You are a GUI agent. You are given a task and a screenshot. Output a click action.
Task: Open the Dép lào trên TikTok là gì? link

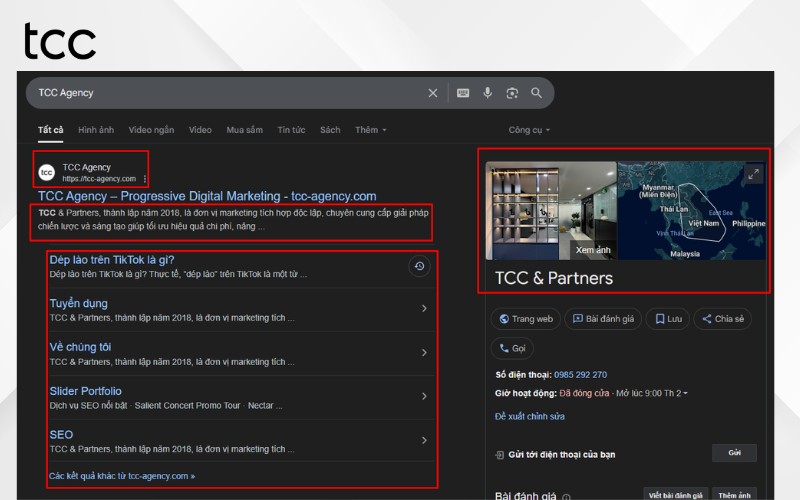(x=112, y=260)
